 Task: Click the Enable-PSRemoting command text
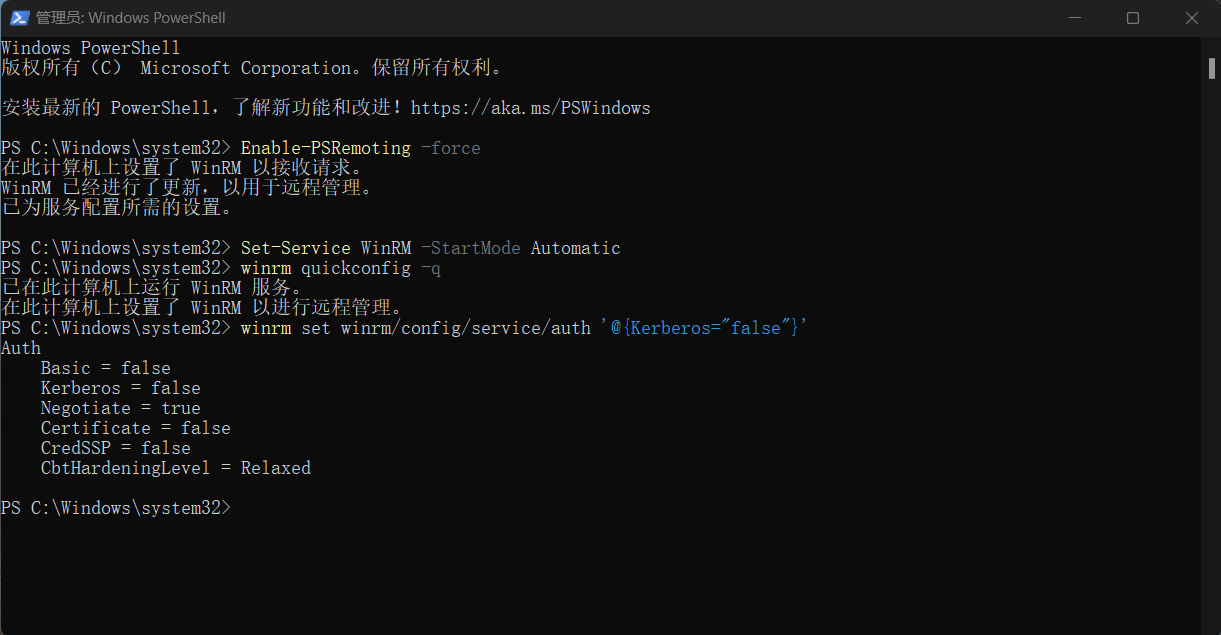pyautogui.click(x=326, y=148)
